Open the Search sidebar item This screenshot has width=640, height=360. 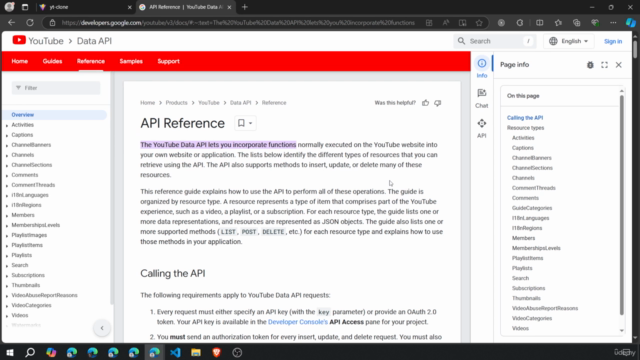click(x=20, y=265)
